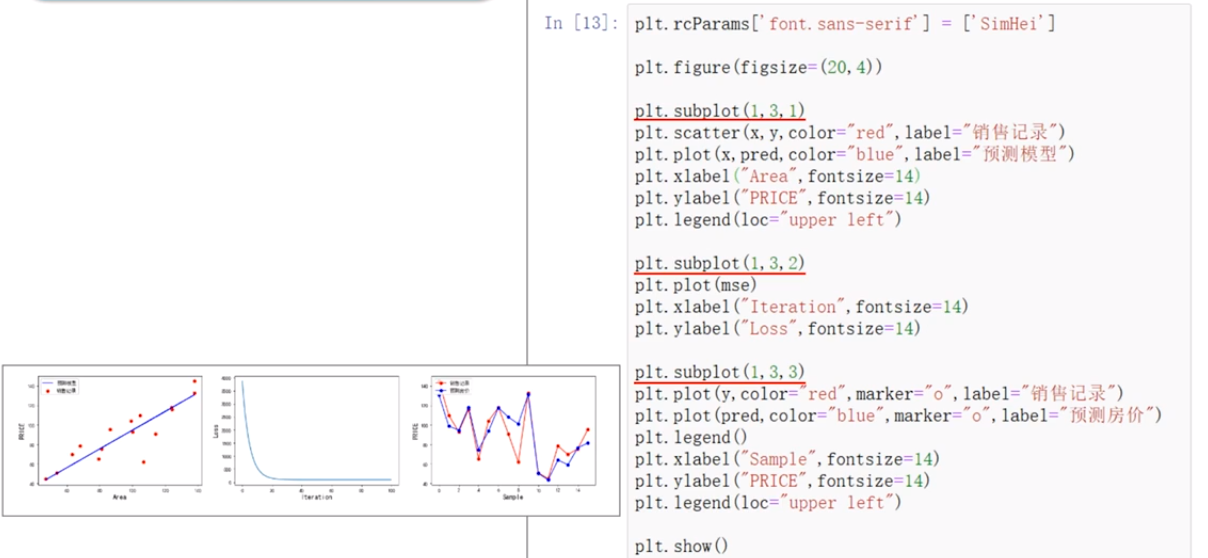This screenshot has height=558, width=1208.
Task: Click the In [13] cell prompt
Action: 581,23
